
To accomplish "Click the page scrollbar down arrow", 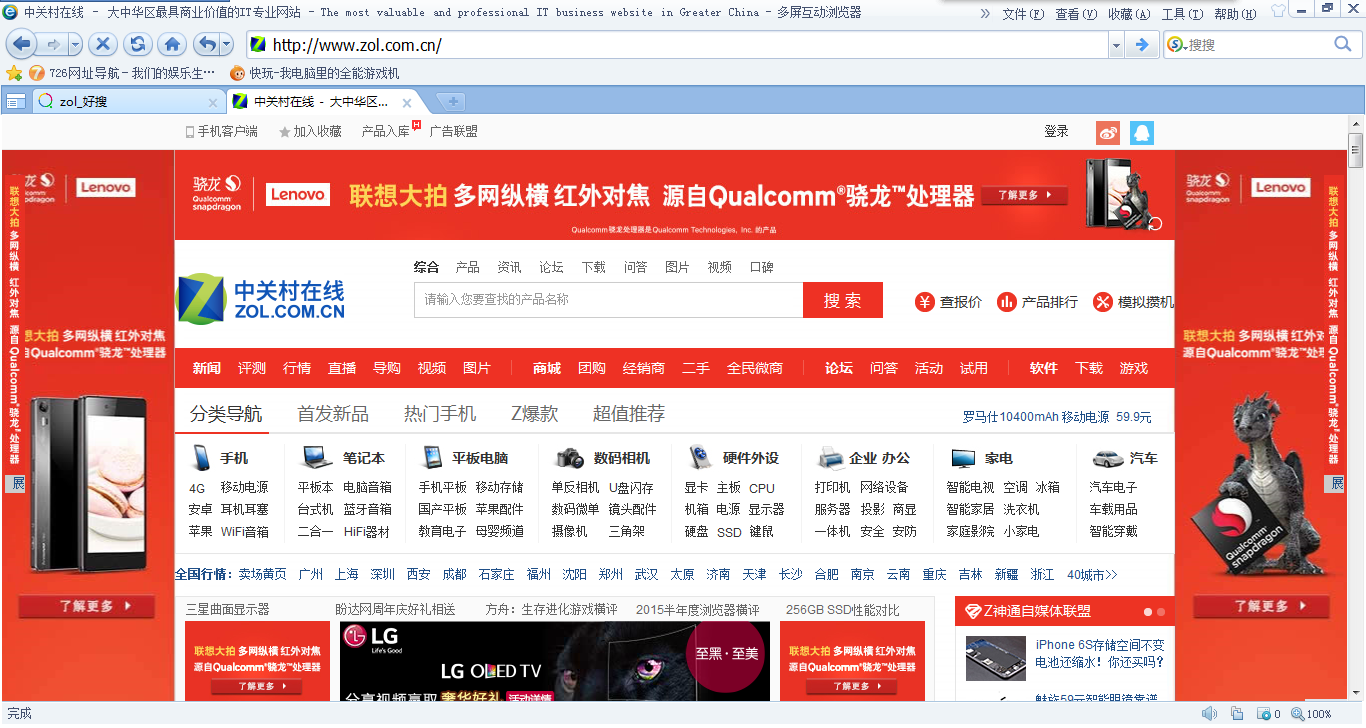I will pyautogui.click(x=1356, y=693).
